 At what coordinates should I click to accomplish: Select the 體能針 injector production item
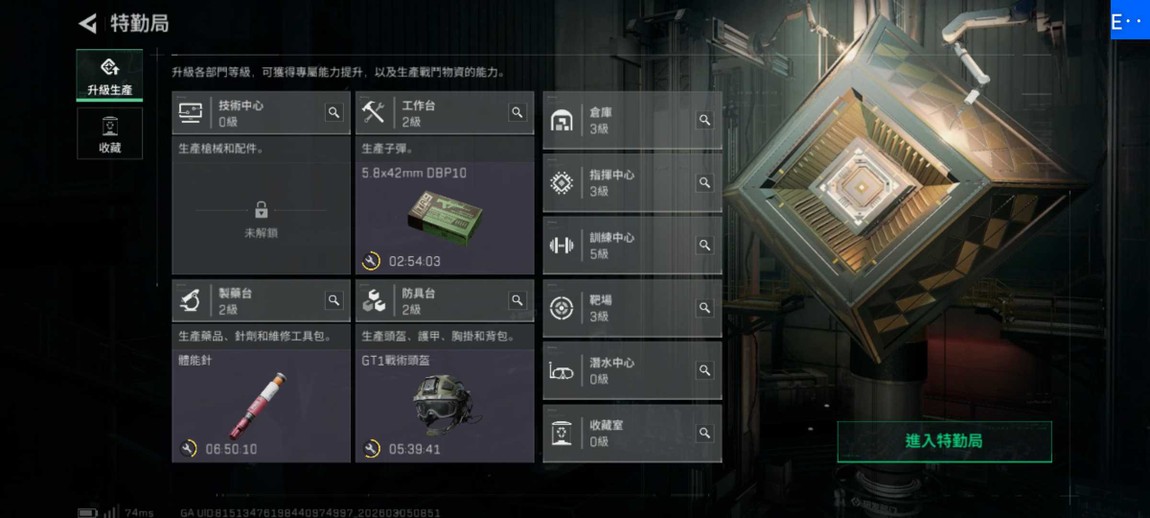click(x=261, y=406)
